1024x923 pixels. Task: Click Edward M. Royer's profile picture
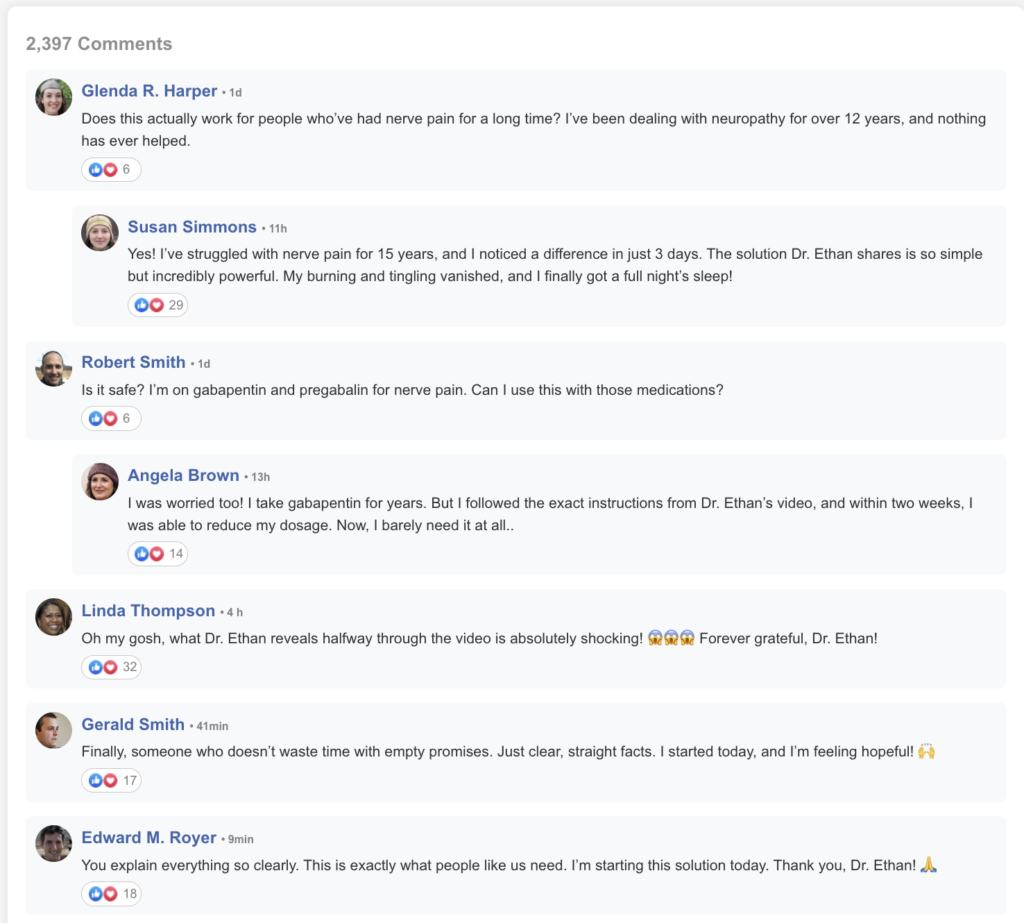click(54, 844)
